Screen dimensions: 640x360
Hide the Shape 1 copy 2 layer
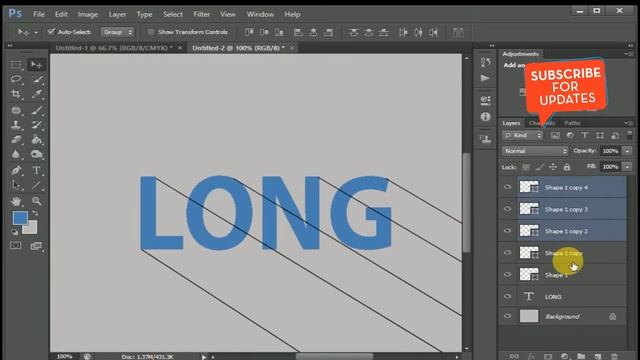pos(507,231)
